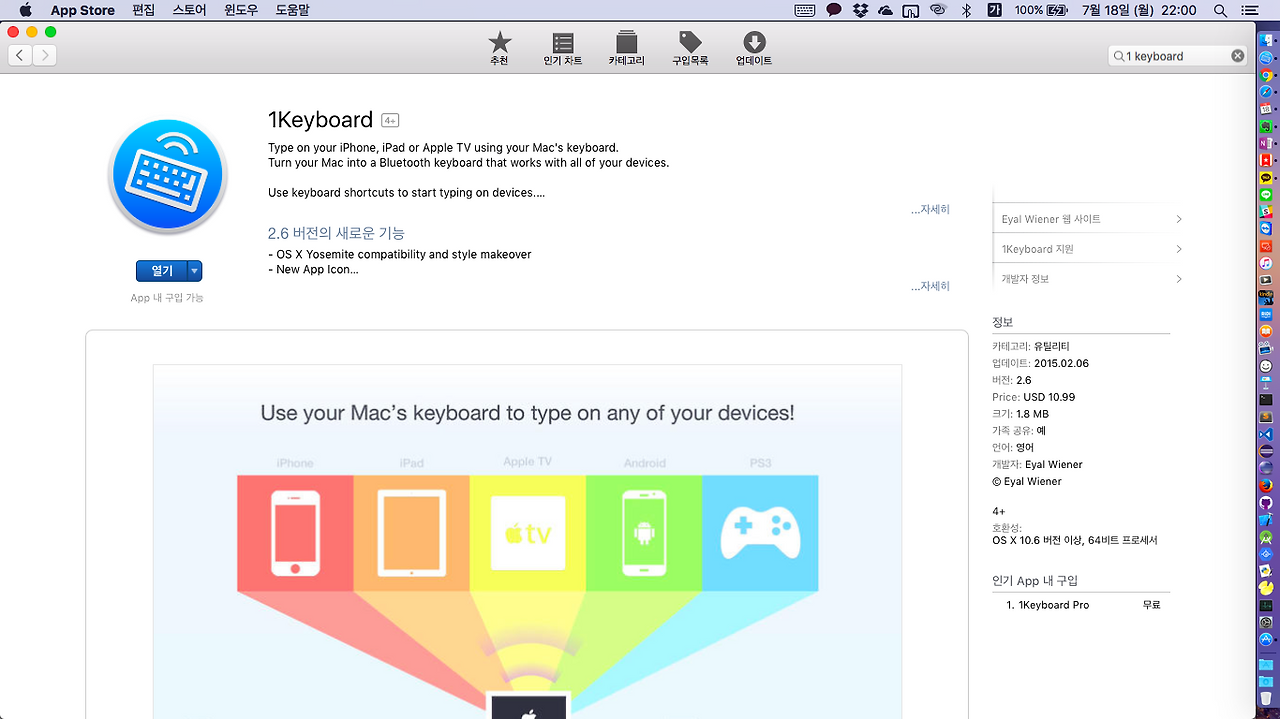This screenshot has height=719, width=1280.
Task: Open Visual Studio Code in the Dock
Action: (1266, 434)
